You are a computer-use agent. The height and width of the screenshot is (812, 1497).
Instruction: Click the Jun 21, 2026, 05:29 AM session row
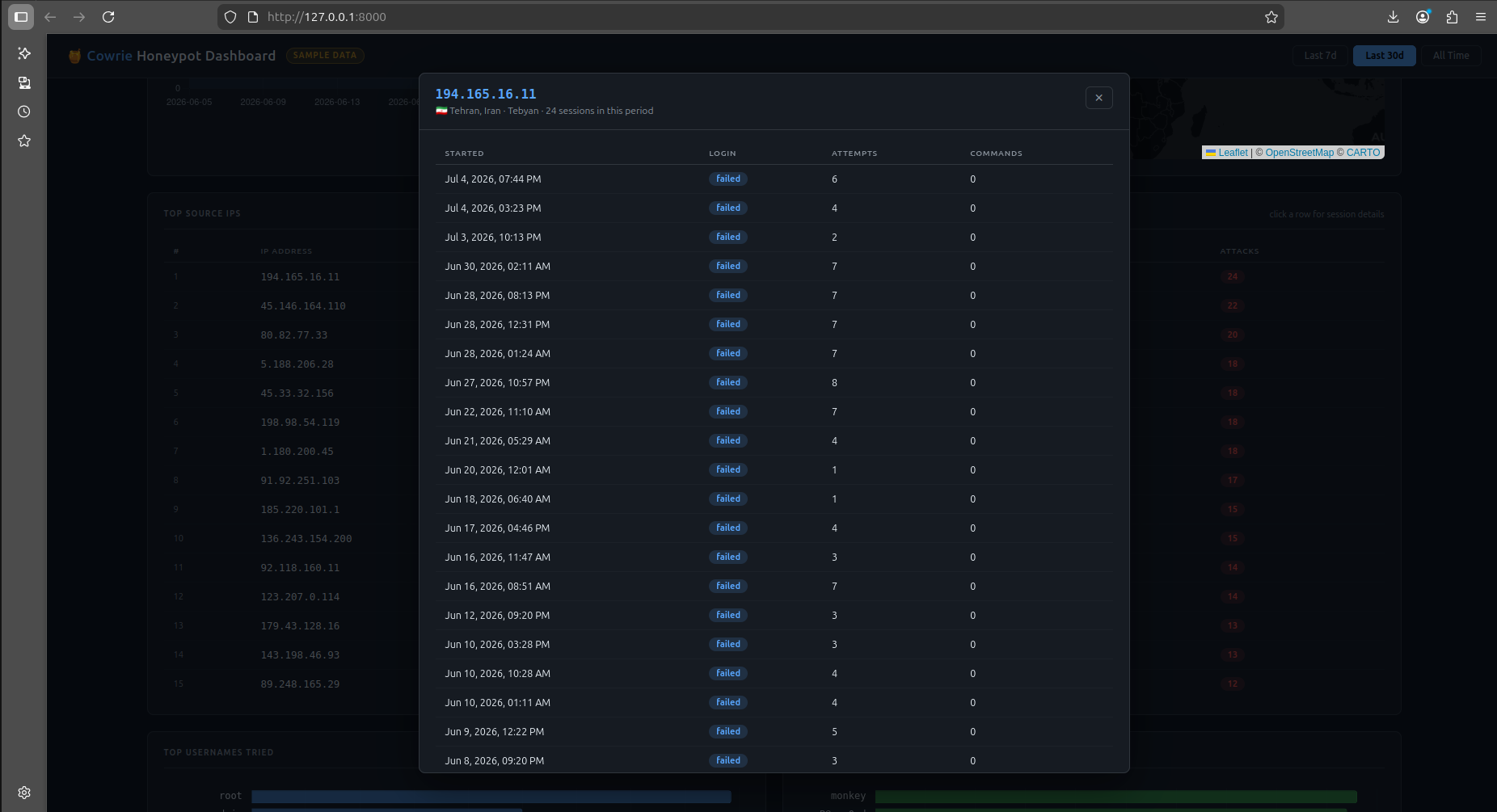pyautogui.click(x=774, y=441)
